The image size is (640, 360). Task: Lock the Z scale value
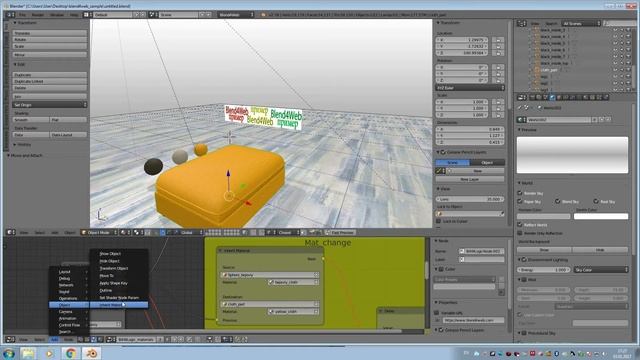point(498,115)
